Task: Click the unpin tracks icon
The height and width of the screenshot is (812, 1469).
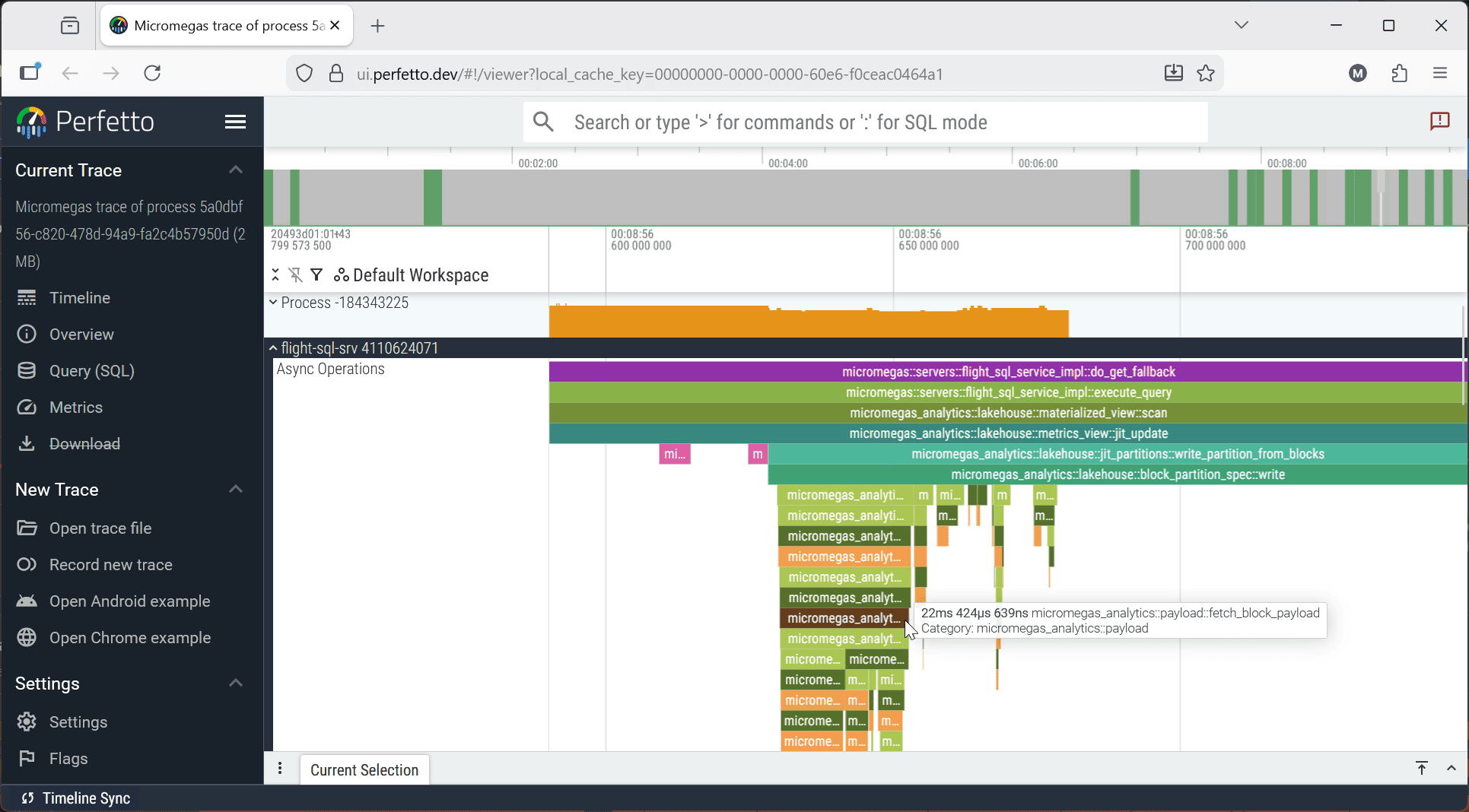Action: click(296, 275)
